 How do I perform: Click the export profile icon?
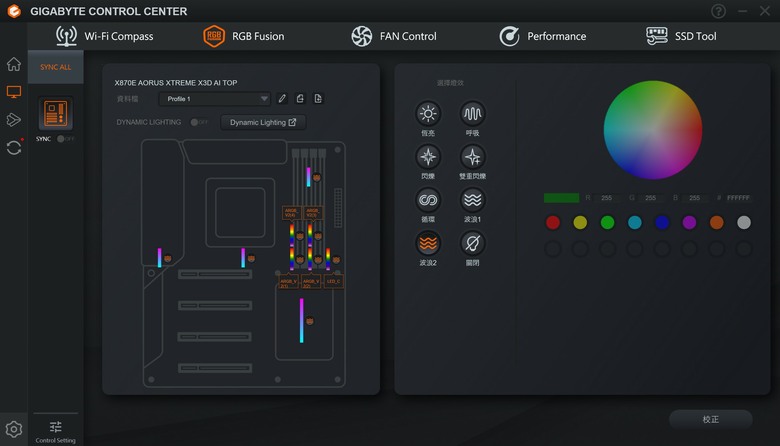click(318, 98)
